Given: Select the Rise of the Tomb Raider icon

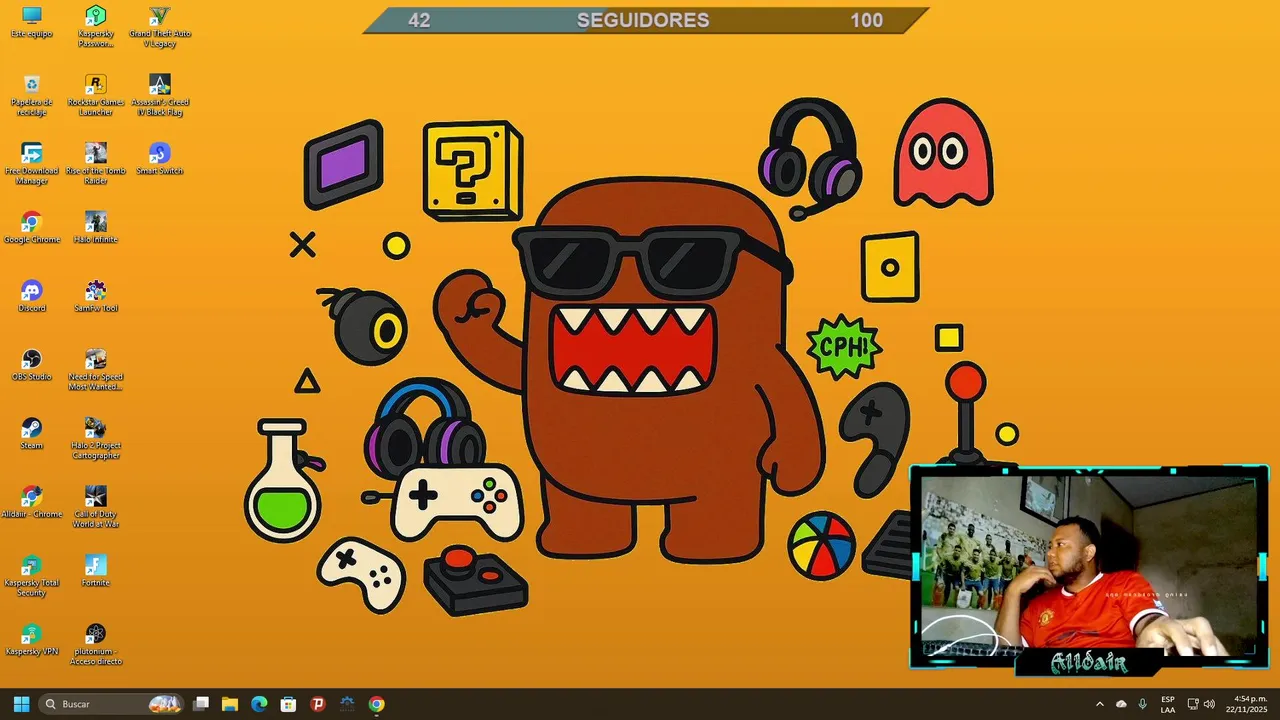Looking at the screenshot, I should [96, 164].
